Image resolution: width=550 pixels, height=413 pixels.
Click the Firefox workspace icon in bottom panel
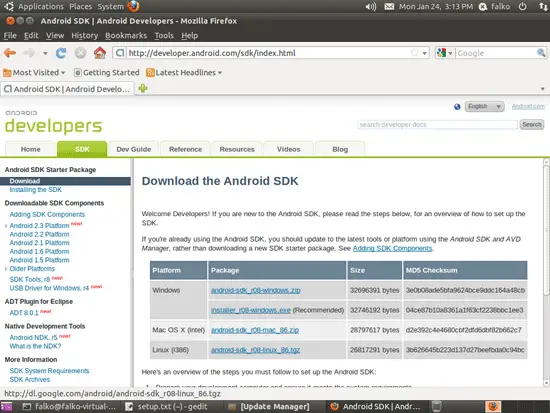pos(493,406)
